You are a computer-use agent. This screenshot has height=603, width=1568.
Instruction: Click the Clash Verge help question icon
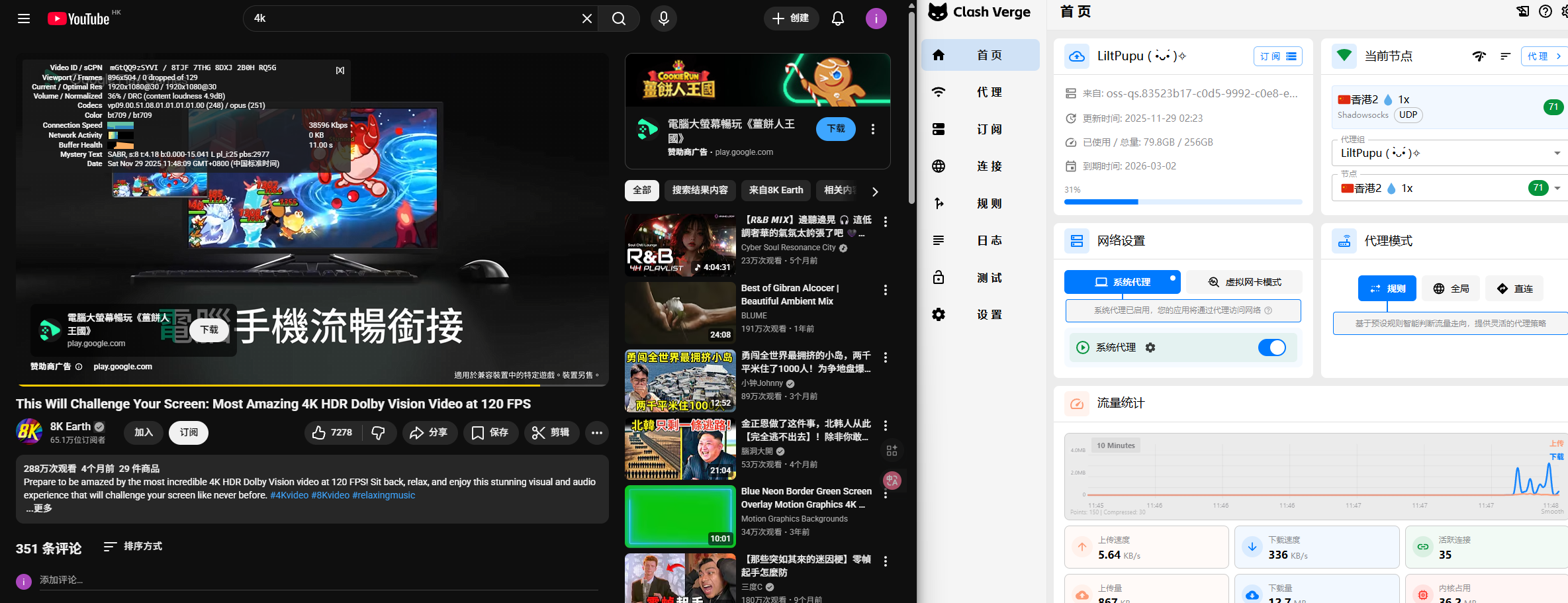click(x=1545, y=11)
